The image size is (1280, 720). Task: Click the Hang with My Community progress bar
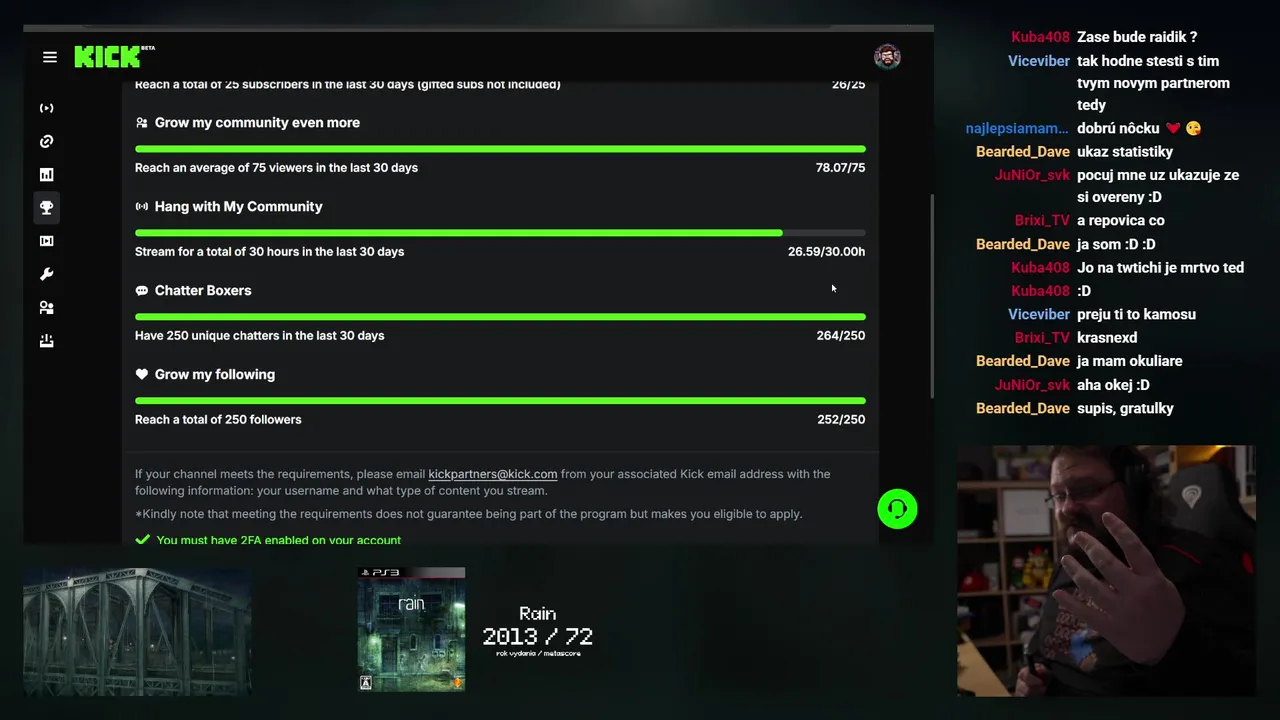500,233
